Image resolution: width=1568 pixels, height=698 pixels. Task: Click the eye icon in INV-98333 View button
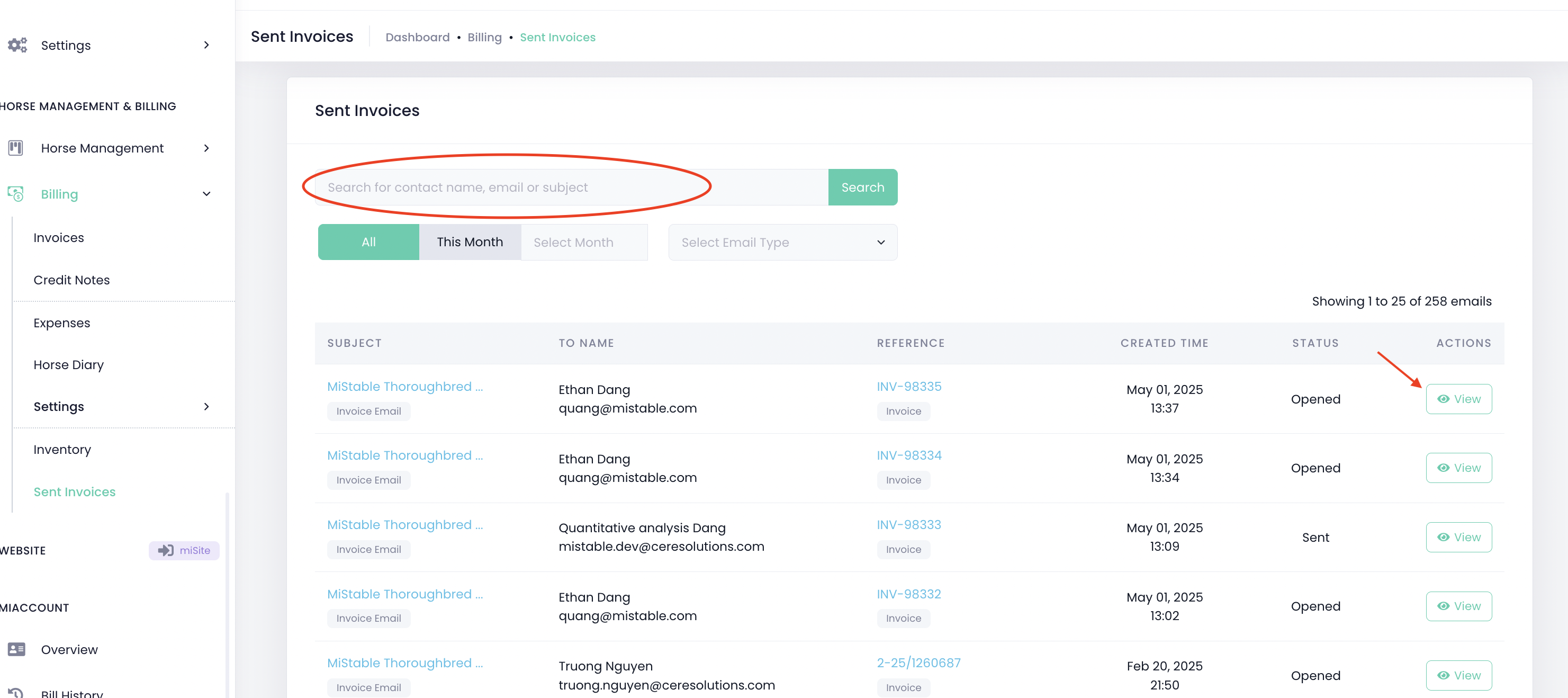pyautogui.click(x=1443, y=537)
